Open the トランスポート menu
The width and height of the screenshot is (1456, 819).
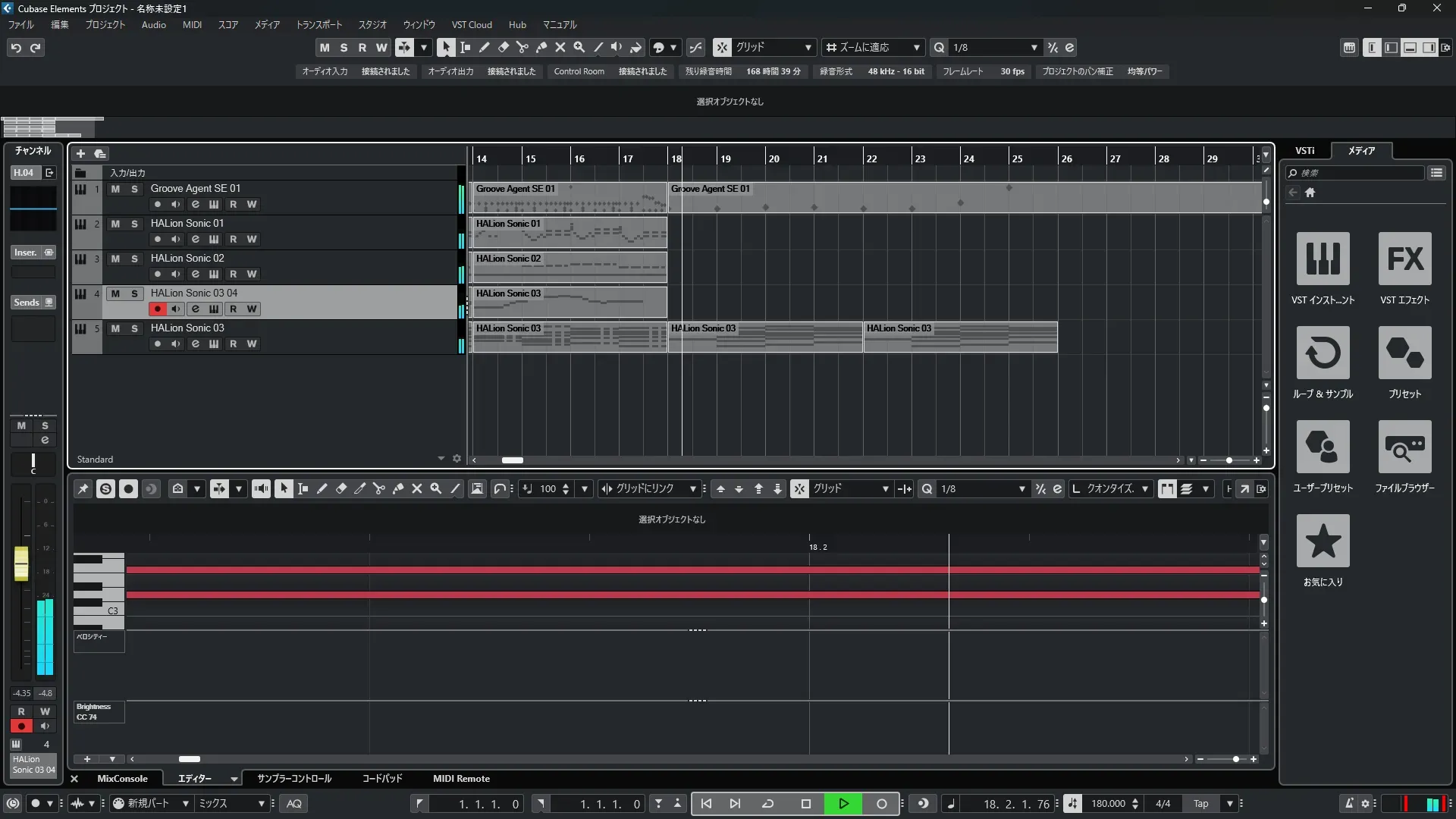pyautogui.click(x=318, y=24)
